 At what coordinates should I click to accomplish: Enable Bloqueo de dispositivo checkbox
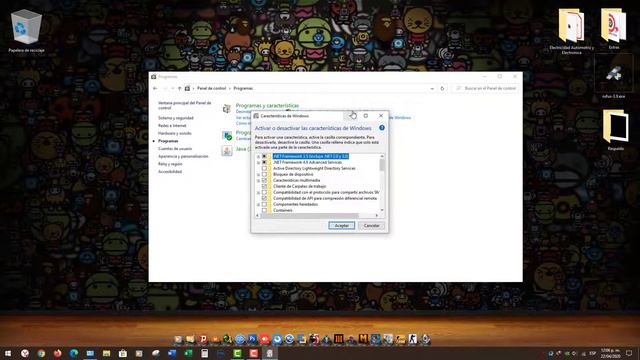click(x=264, y=174)
